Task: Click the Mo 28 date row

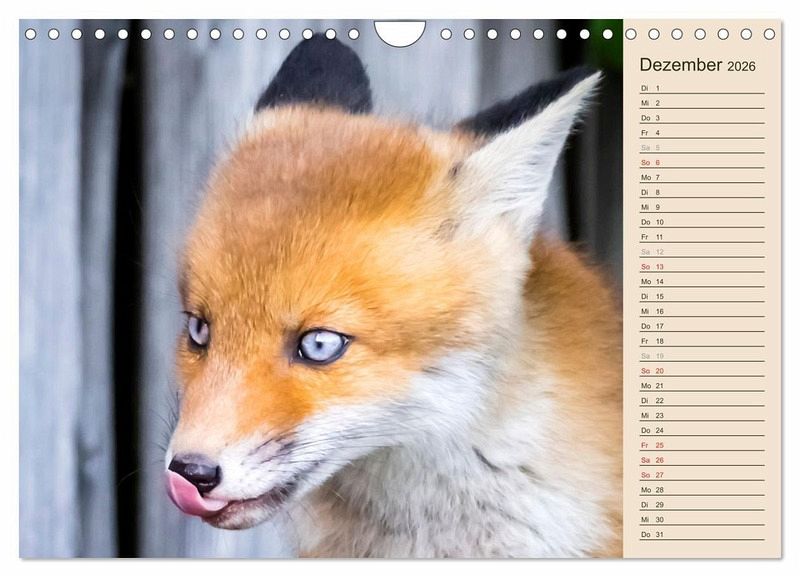Action: tap(701, 490)
